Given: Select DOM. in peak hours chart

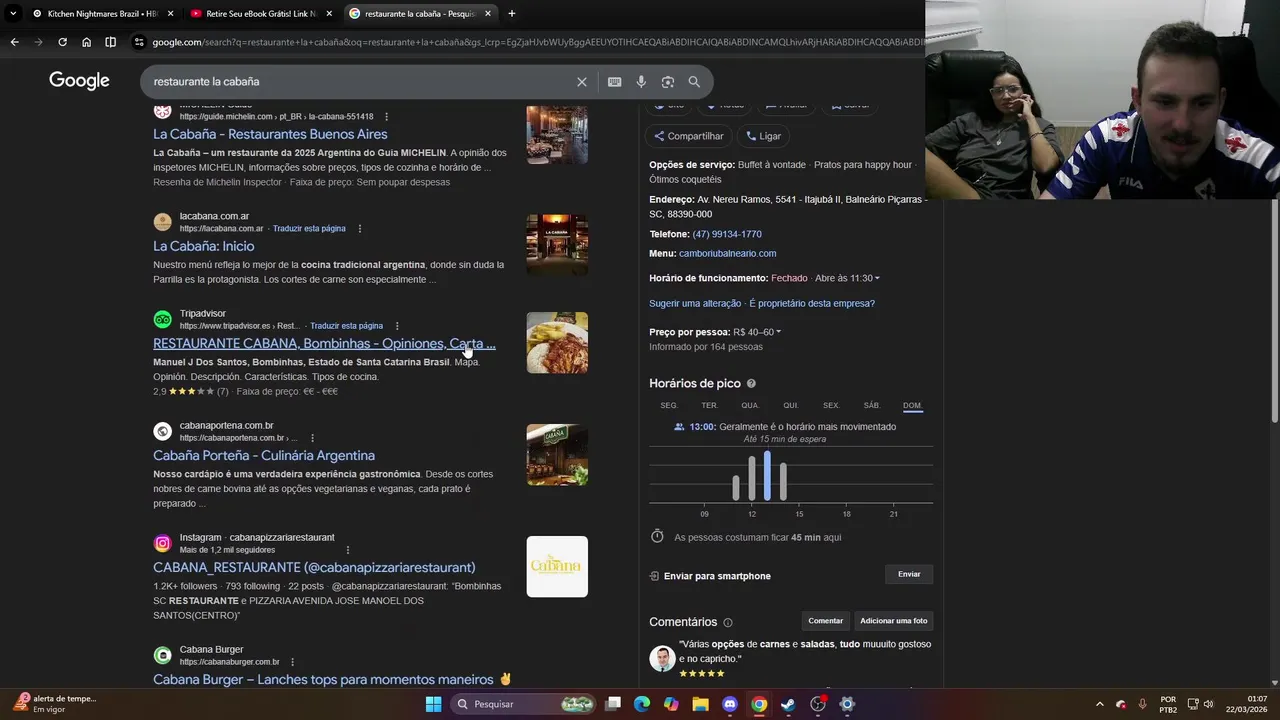Looking at the screenshot, I should (x=912, y=405).
